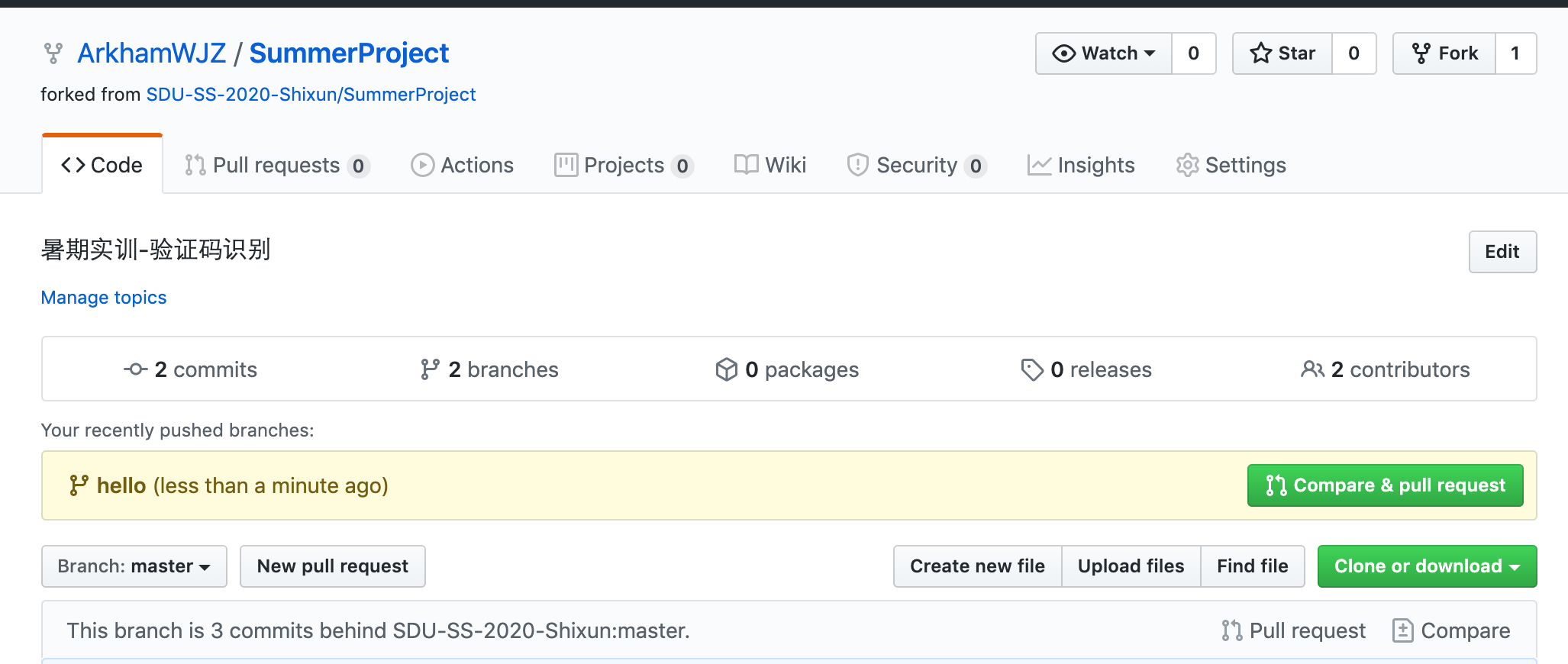Click the Edit description button

[x=1502, y=252]
